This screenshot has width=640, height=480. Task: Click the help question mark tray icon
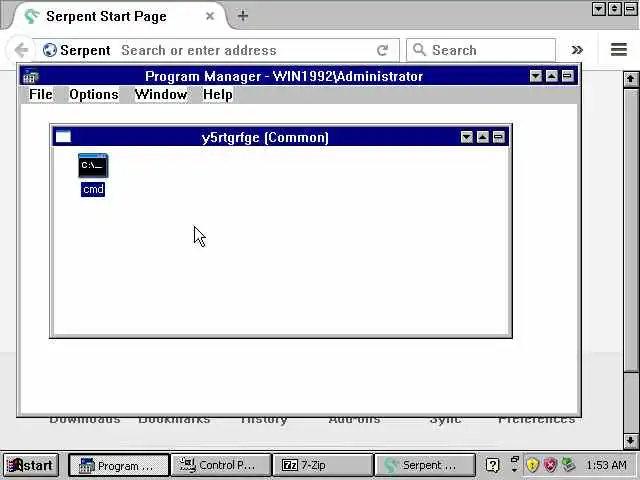[493, 465]
